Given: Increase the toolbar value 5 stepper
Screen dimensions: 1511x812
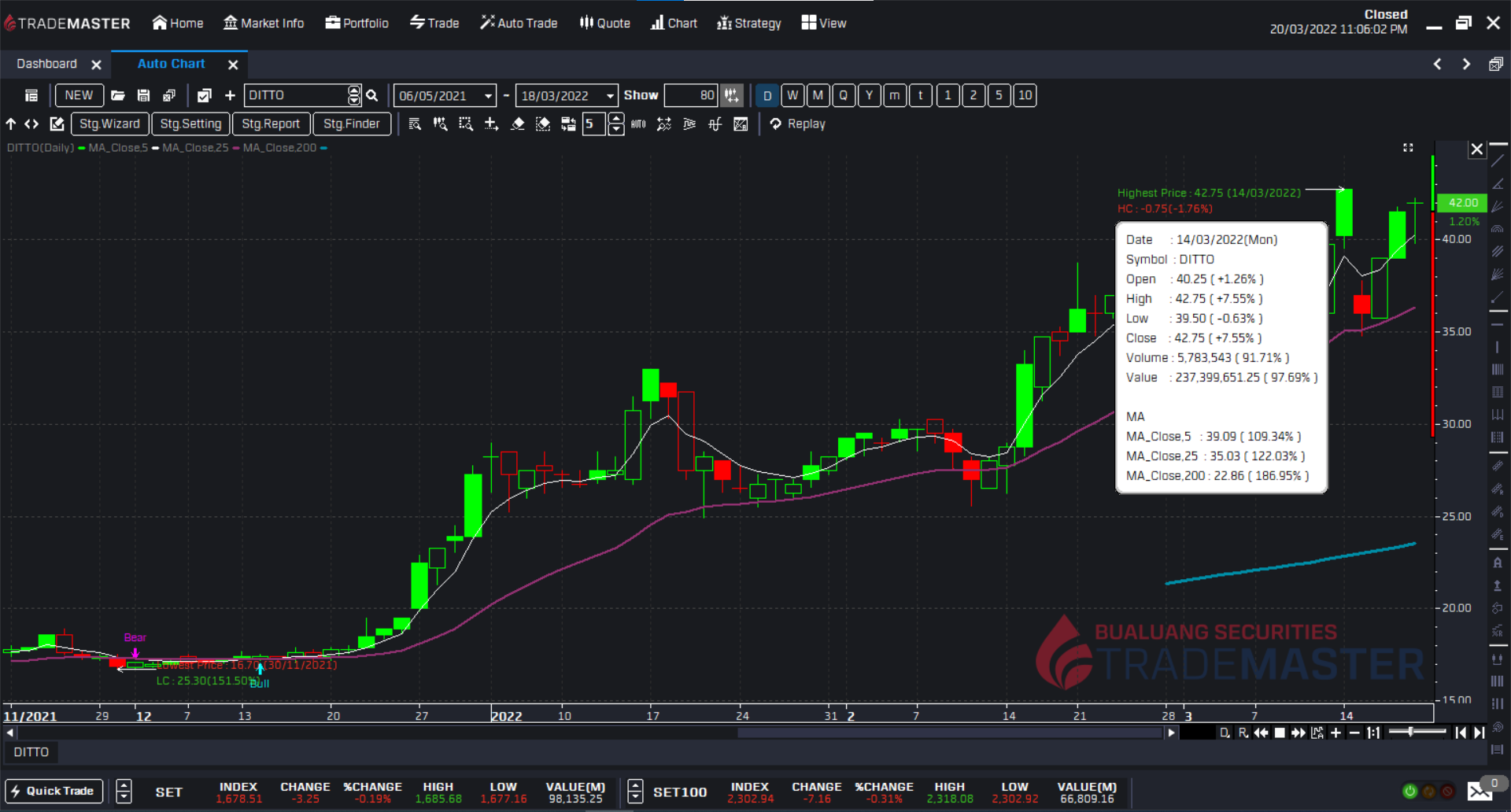Looking at the screenshot, I should [x=616, y=118].
